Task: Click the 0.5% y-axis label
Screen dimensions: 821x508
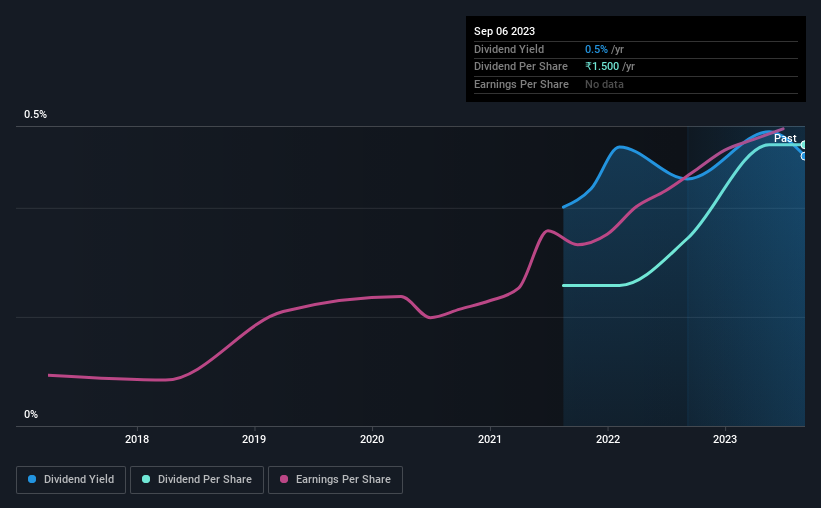Action: coord(35,114)
